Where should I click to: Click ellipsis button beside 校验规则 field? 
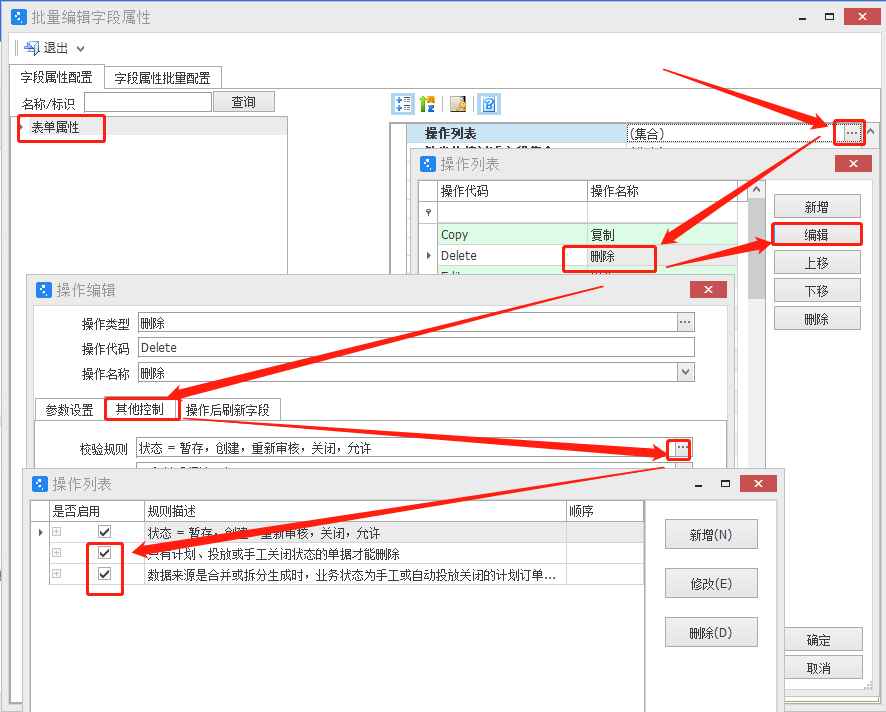[x=681, y=448]
